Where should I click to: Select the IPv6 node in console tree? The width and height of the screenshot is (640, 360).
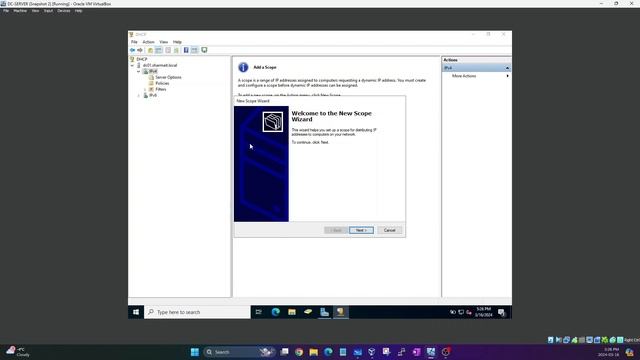tap(153, 95)
